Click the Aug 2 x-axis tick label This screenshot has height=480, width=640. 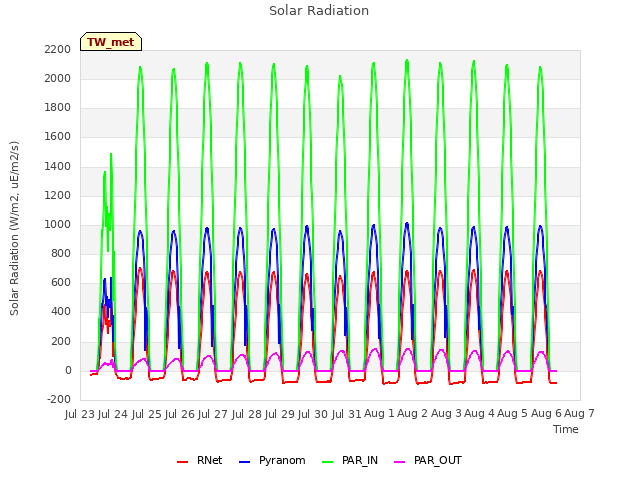[x=413, y=413]
